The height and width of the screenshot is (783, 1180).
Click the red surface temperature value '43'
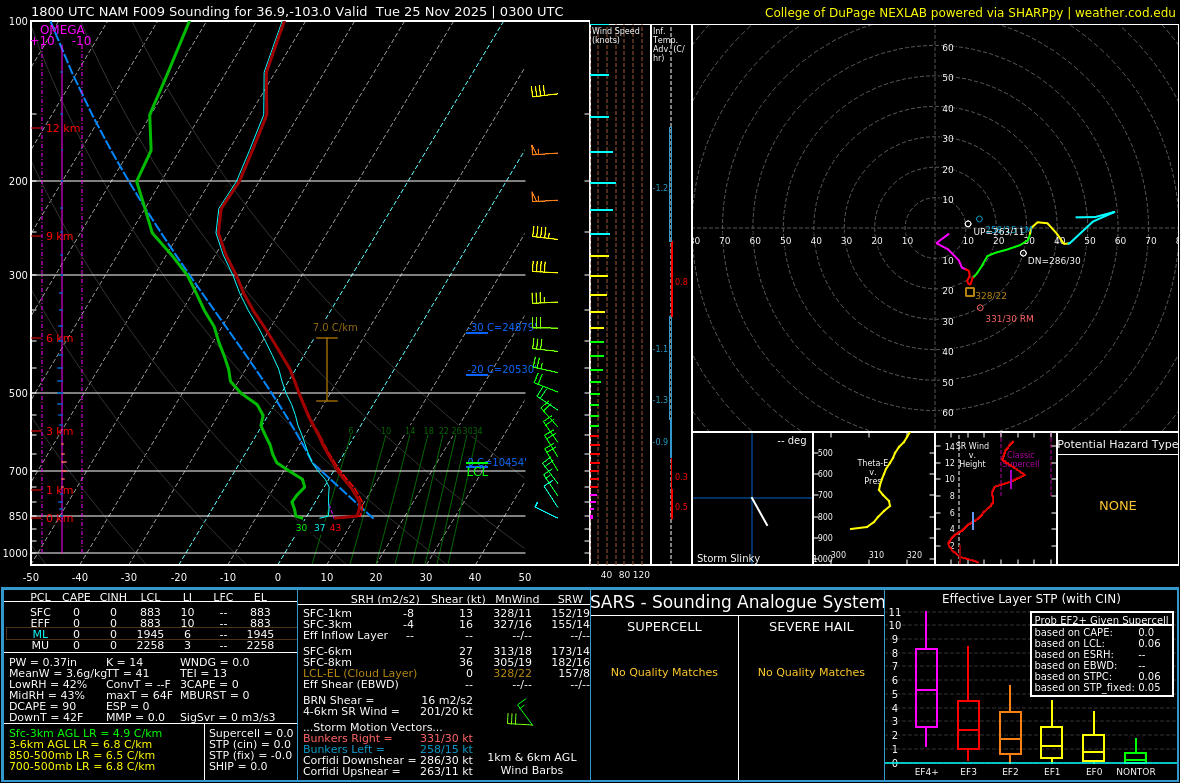335,528
